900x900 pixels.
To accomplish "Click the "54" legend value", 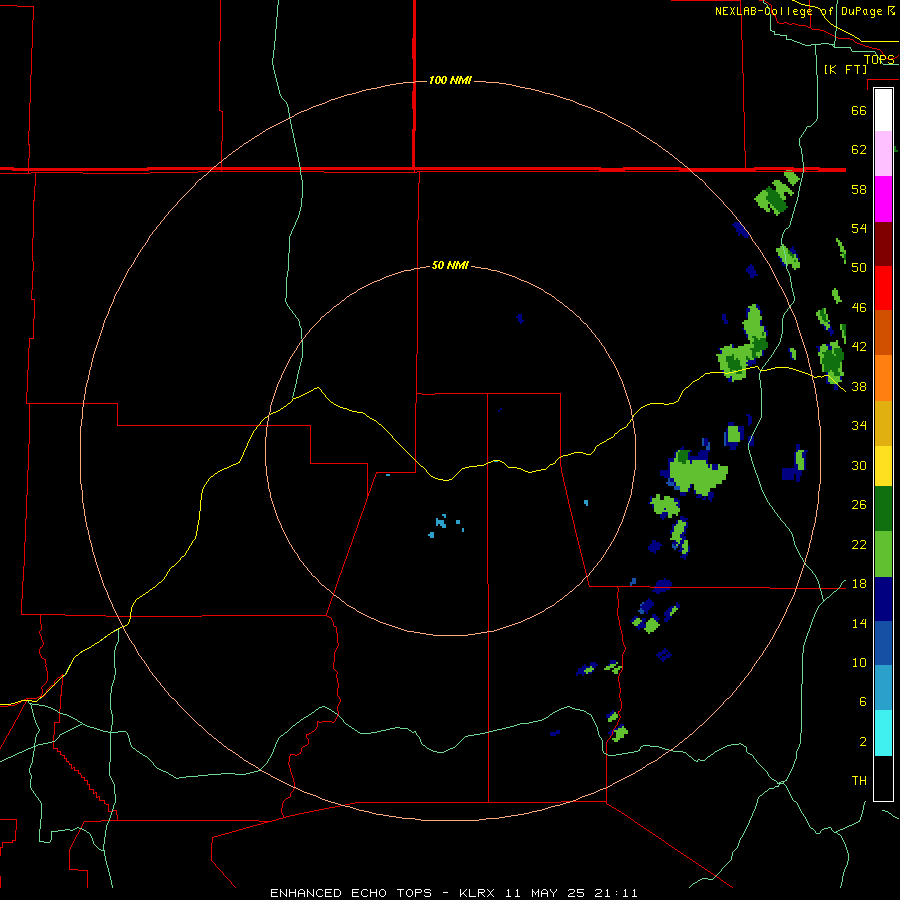I will (859, 228).
